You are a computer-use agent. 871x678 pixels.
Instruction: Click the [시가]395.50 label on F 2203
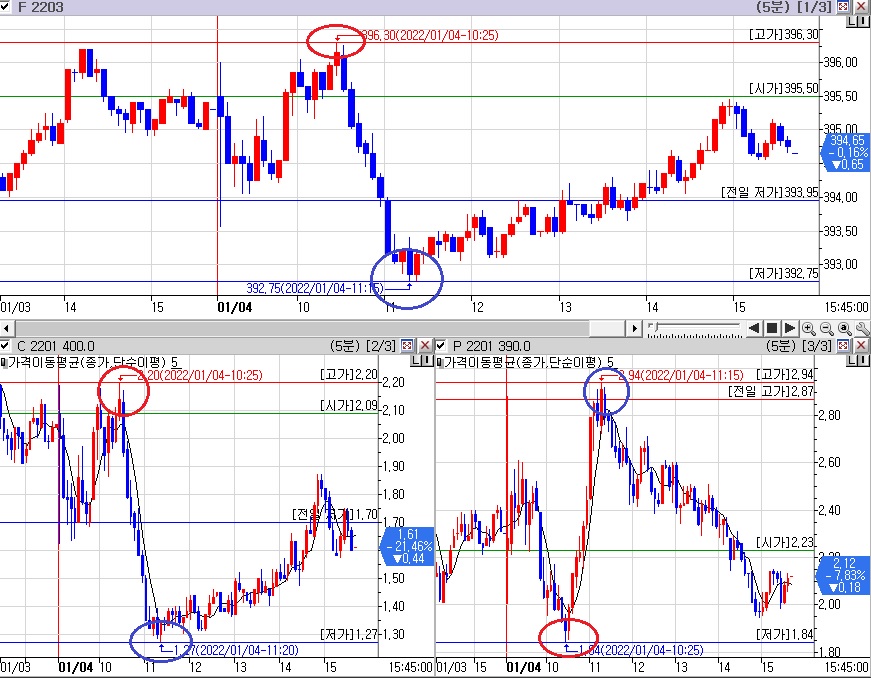pyautogui.click(x=784, y=89)
